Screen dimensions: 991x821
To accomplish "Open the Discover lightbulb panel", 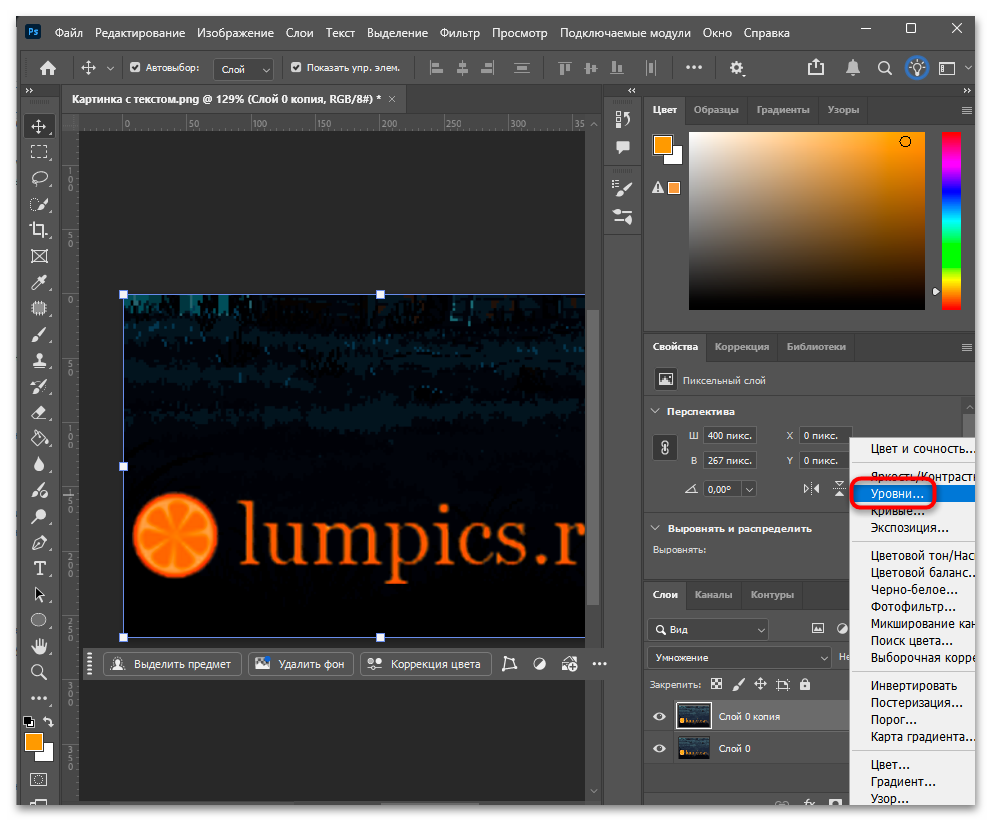I will pos(916,68).
